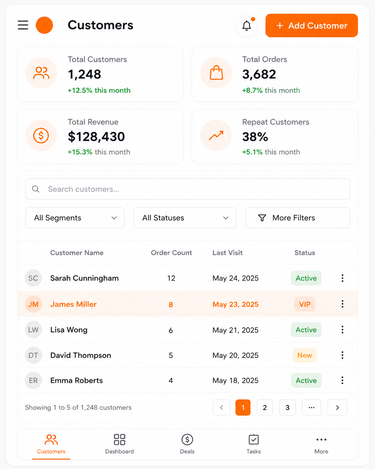
Task: Select the name James Miller
Action: click(x=73, y=304)
